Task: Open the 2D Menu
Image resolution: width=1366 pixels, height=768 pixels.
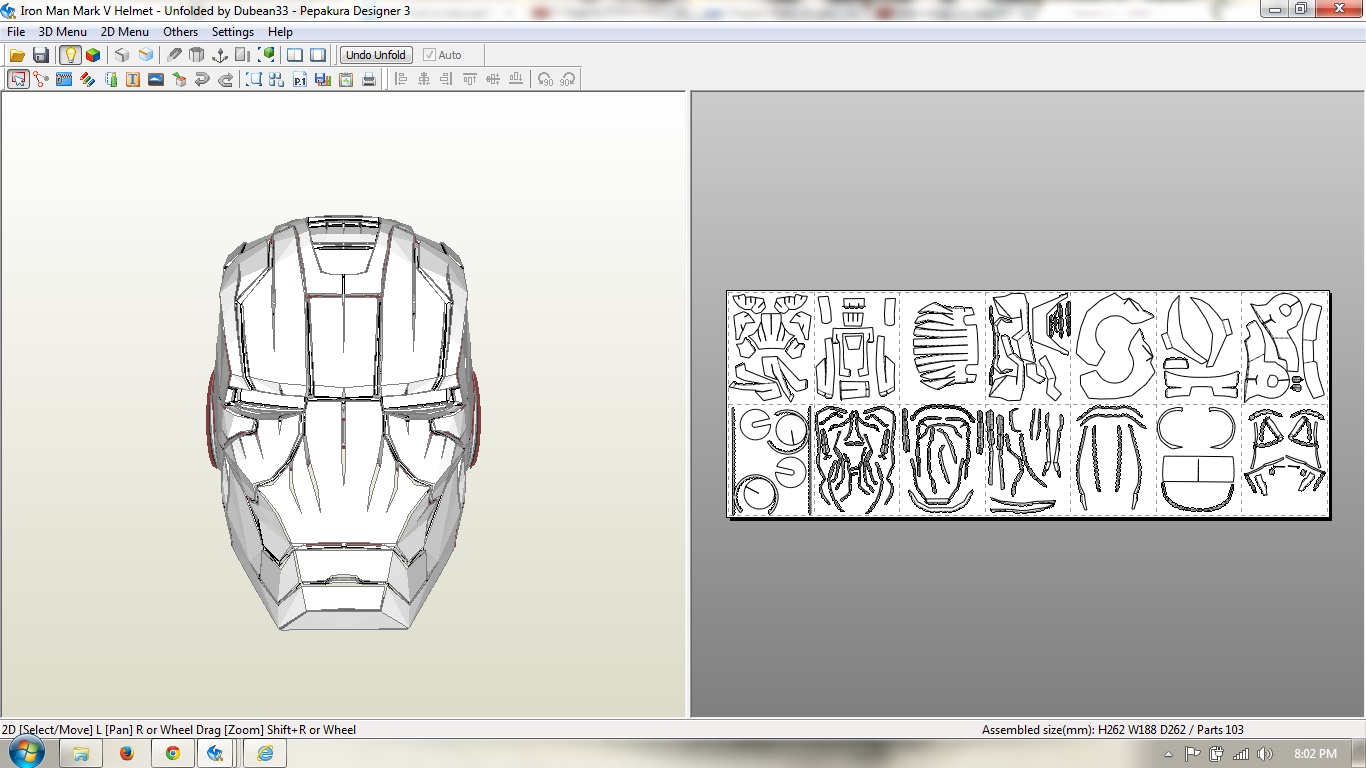Action: pyautogui.click(x=125, y=32)
